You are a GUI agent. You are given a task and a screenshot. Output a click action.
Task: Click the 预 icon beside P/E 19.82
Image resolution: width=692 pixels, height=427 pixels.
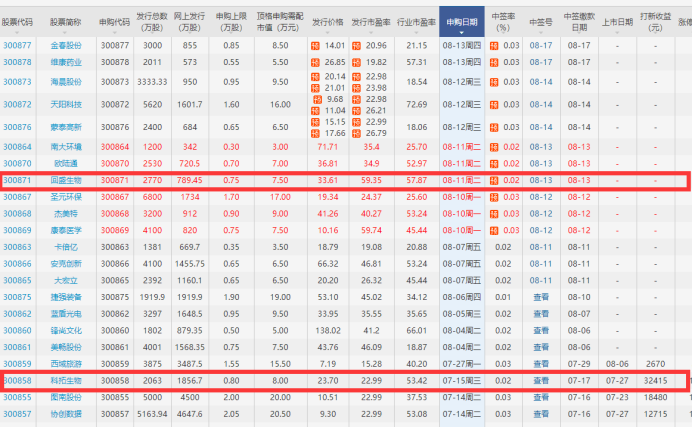coord(356,63)
